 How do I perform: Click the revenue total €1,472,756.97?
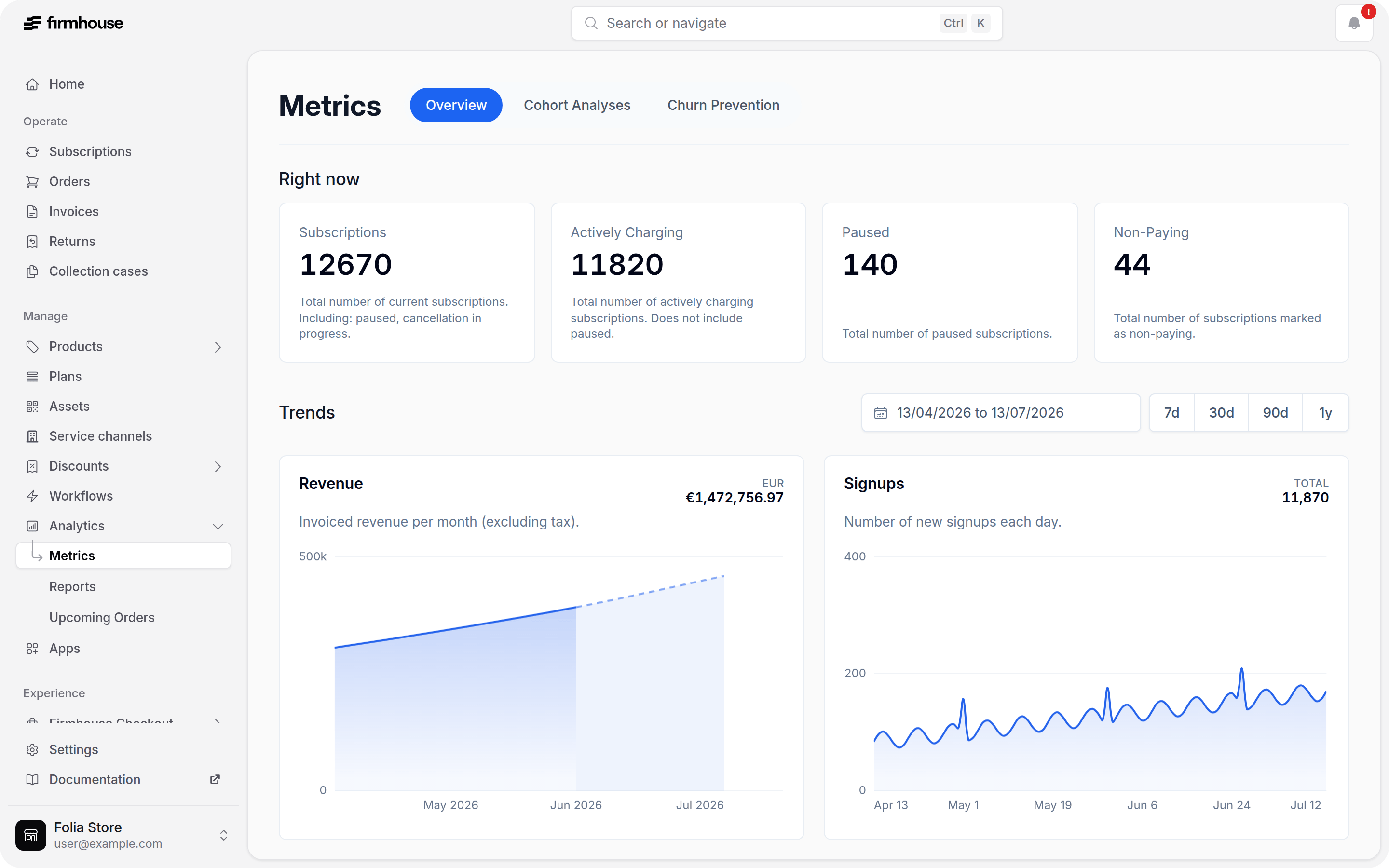pyautogui.click(x=735, y=497)
